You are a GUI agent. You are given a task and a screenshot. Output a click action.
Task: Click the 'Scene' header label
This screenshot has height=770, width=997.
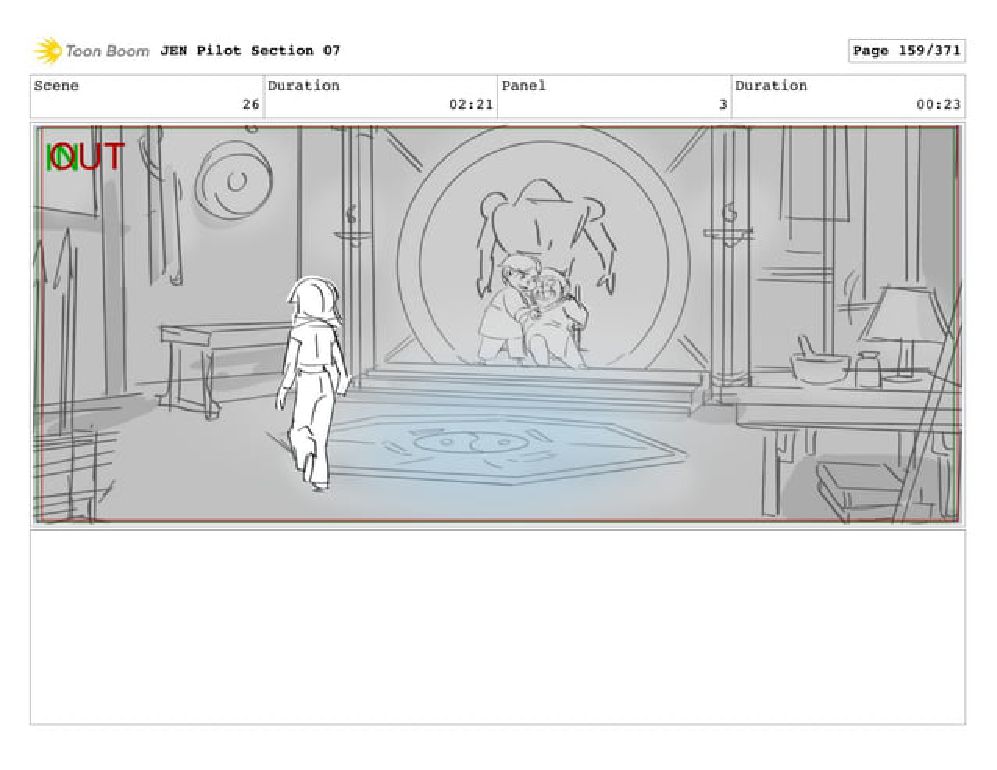tap(56, 86)
